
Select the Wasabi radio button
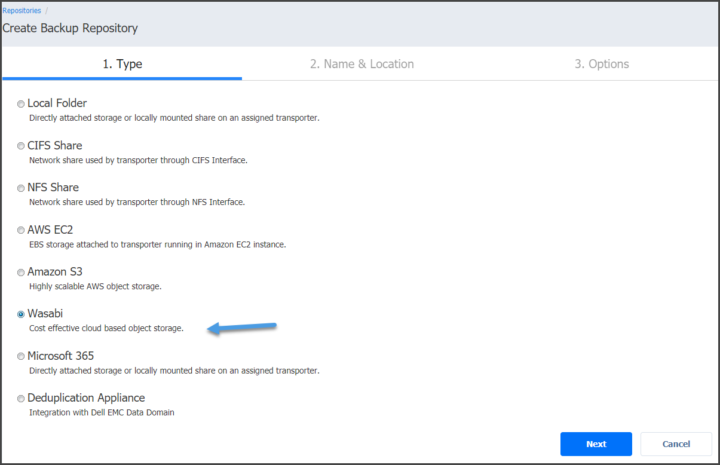[21, 314]
